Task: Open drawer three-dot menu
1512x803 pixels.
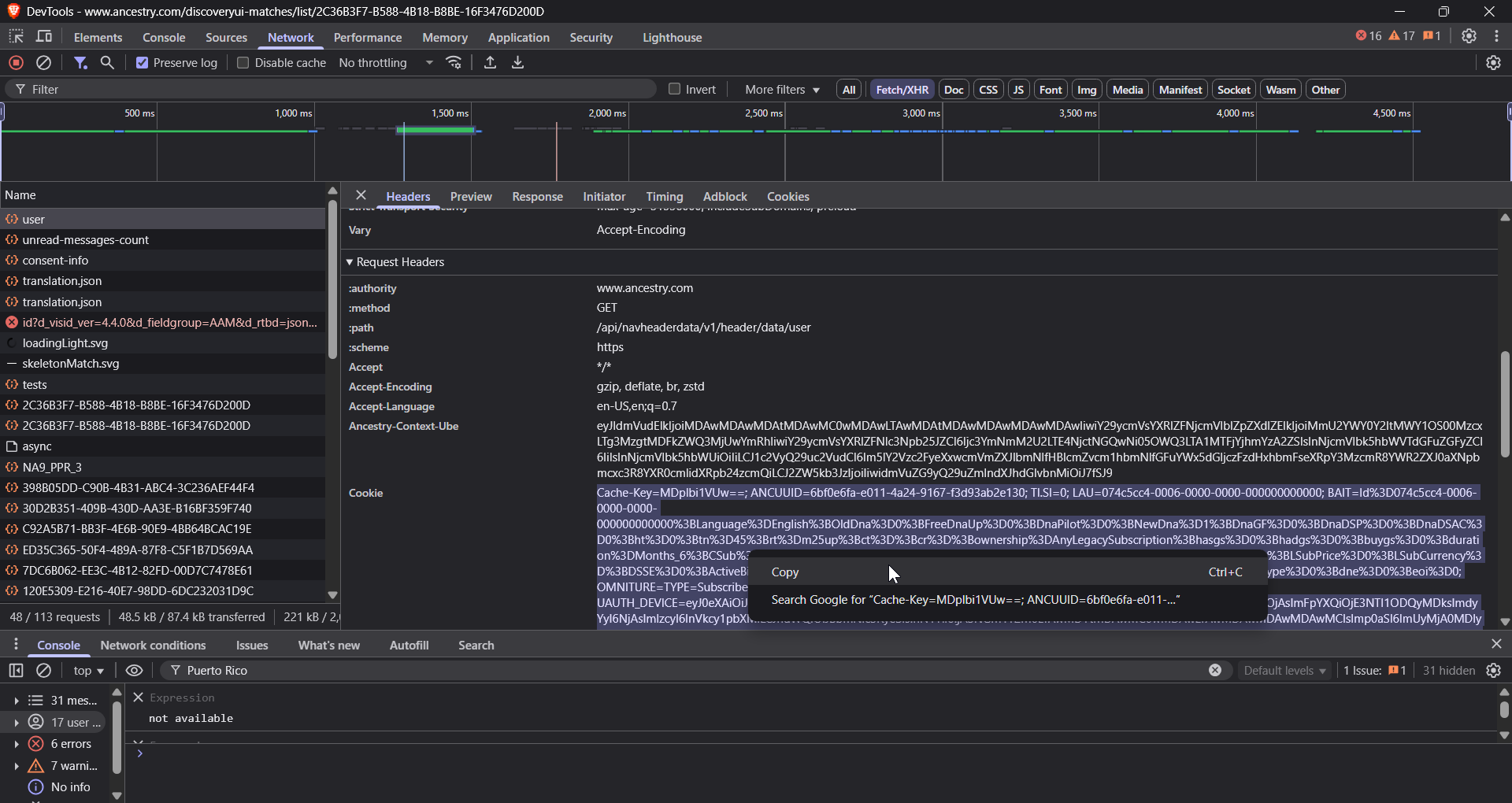Action: click(16, 645)
